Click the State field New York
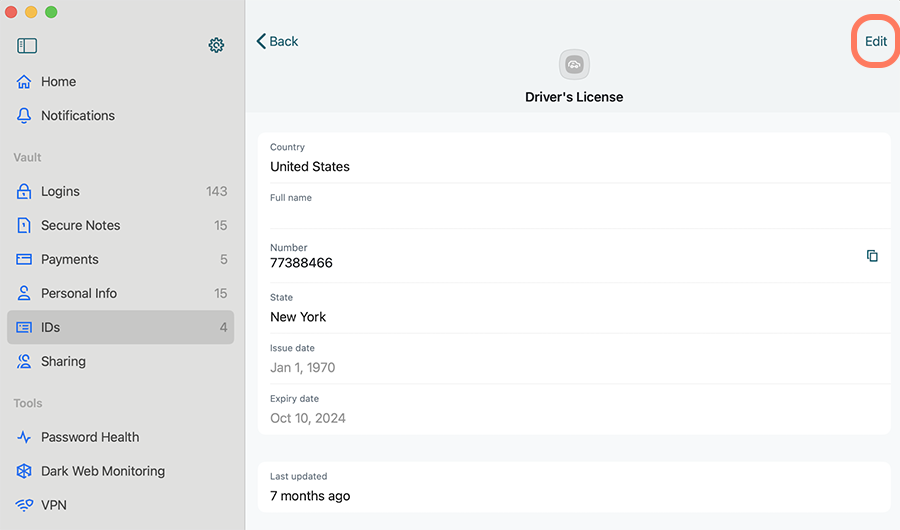This screenshot has width=900, height=530. (574, 308)
